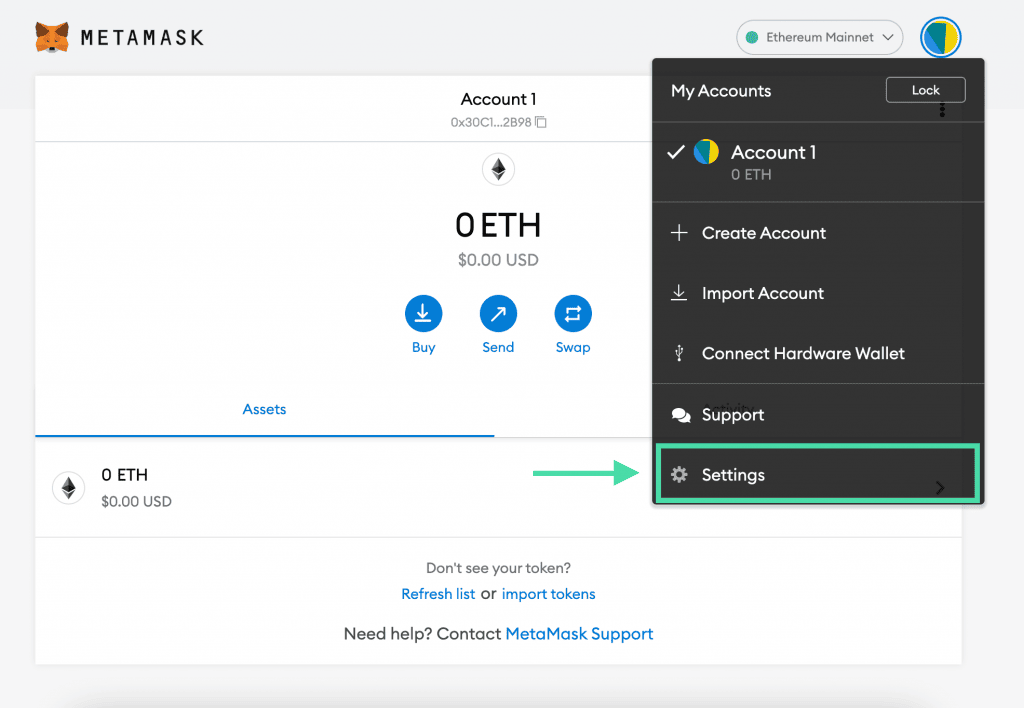Click the Buy label under the button
The image size is (1024, 708).
[x=423, y=347]
